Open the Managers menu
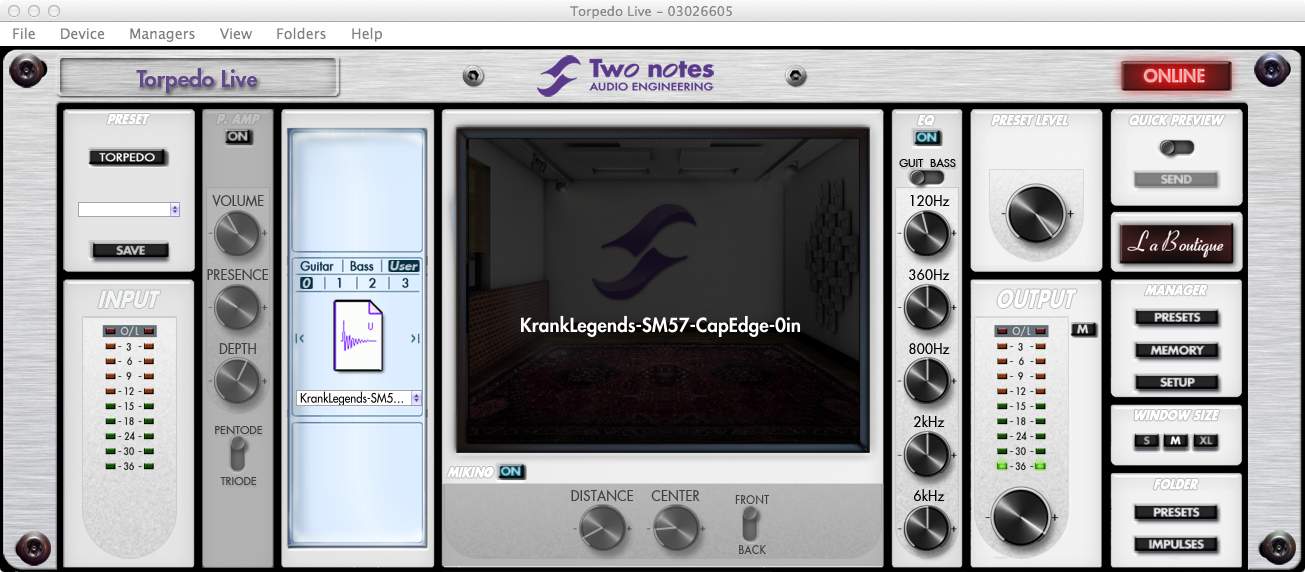Image resolution: width=1305 pixels, height=572 pixels. (x=161, y=33)
